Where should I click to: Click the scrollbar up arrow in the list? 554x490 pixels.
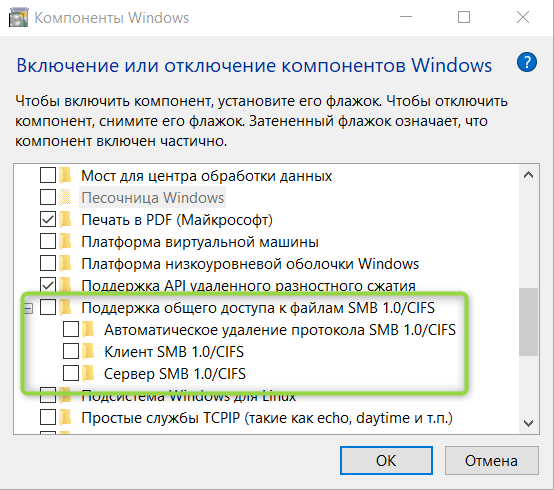point(529,175)
